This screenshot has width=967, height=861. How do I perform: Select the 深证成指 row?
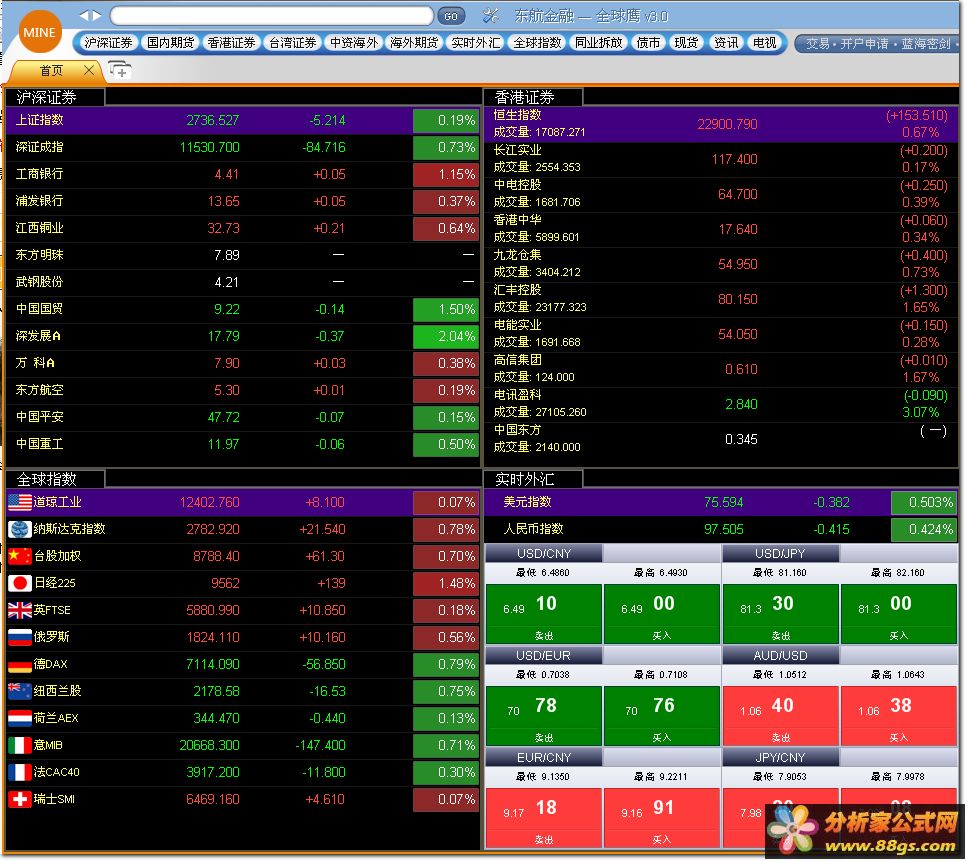coord(243,147)
